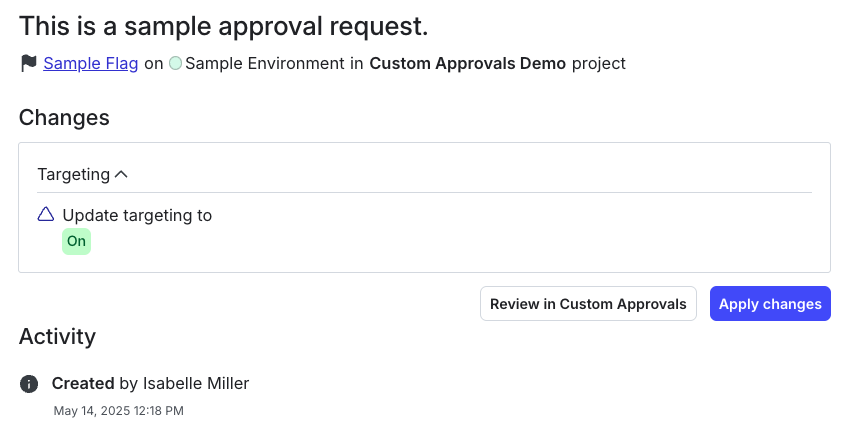Select the Sample Environment name text
Viewport: 851px width, 445px height.
click(x=264, y=64)
